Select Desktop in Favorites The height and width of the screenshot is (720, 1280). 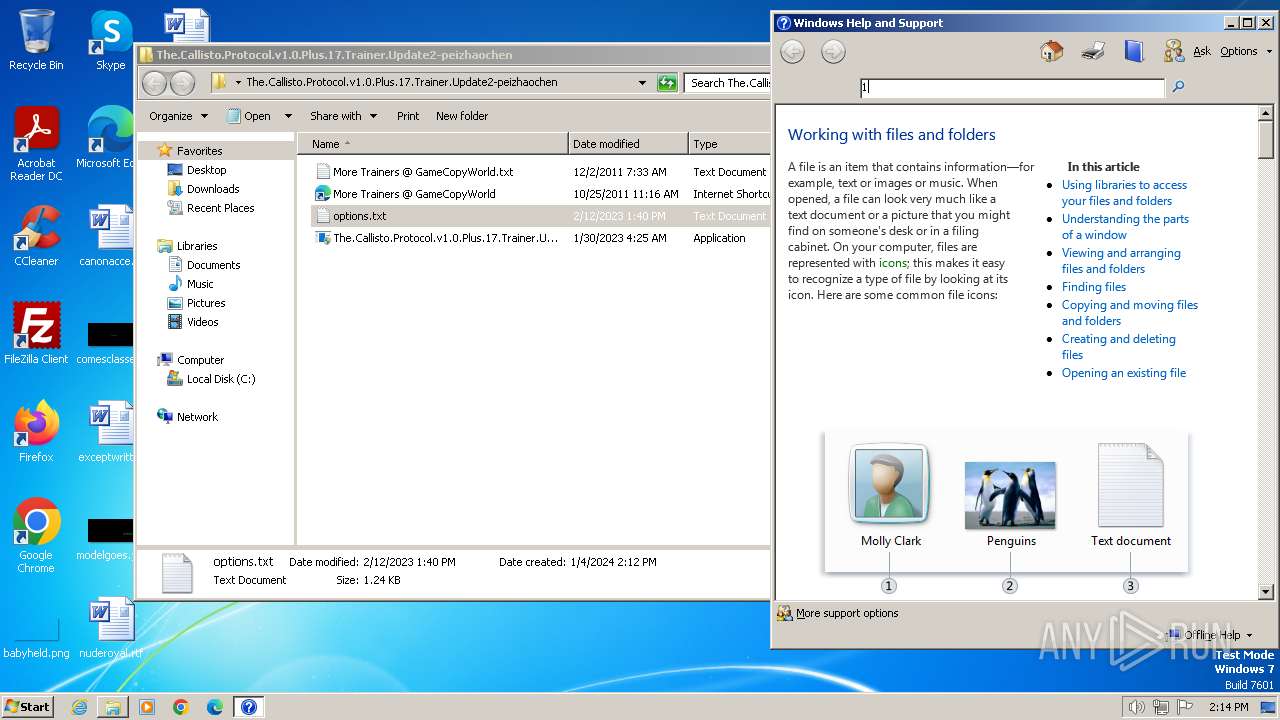[206, 170]
